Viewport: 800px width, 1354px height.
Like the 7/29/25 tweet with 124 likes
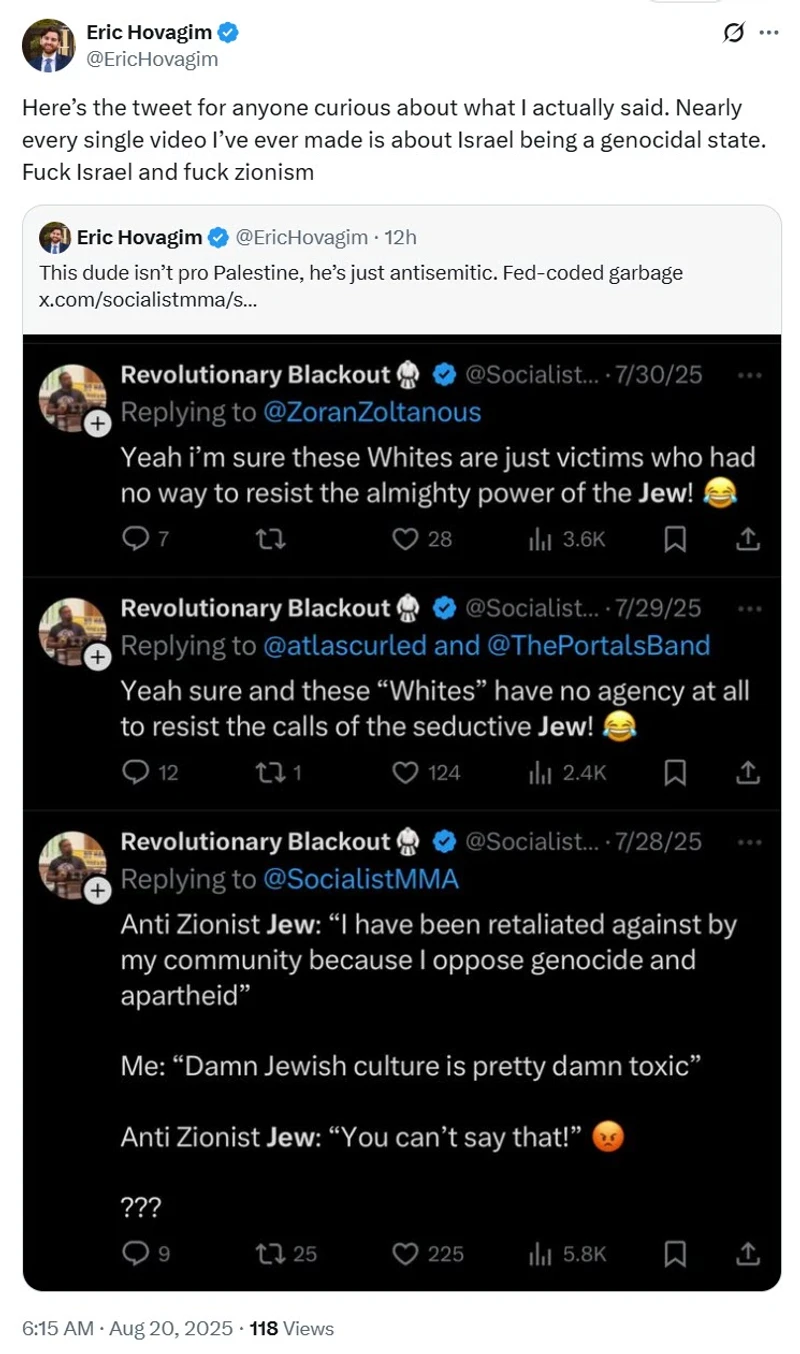coord(404,773)
